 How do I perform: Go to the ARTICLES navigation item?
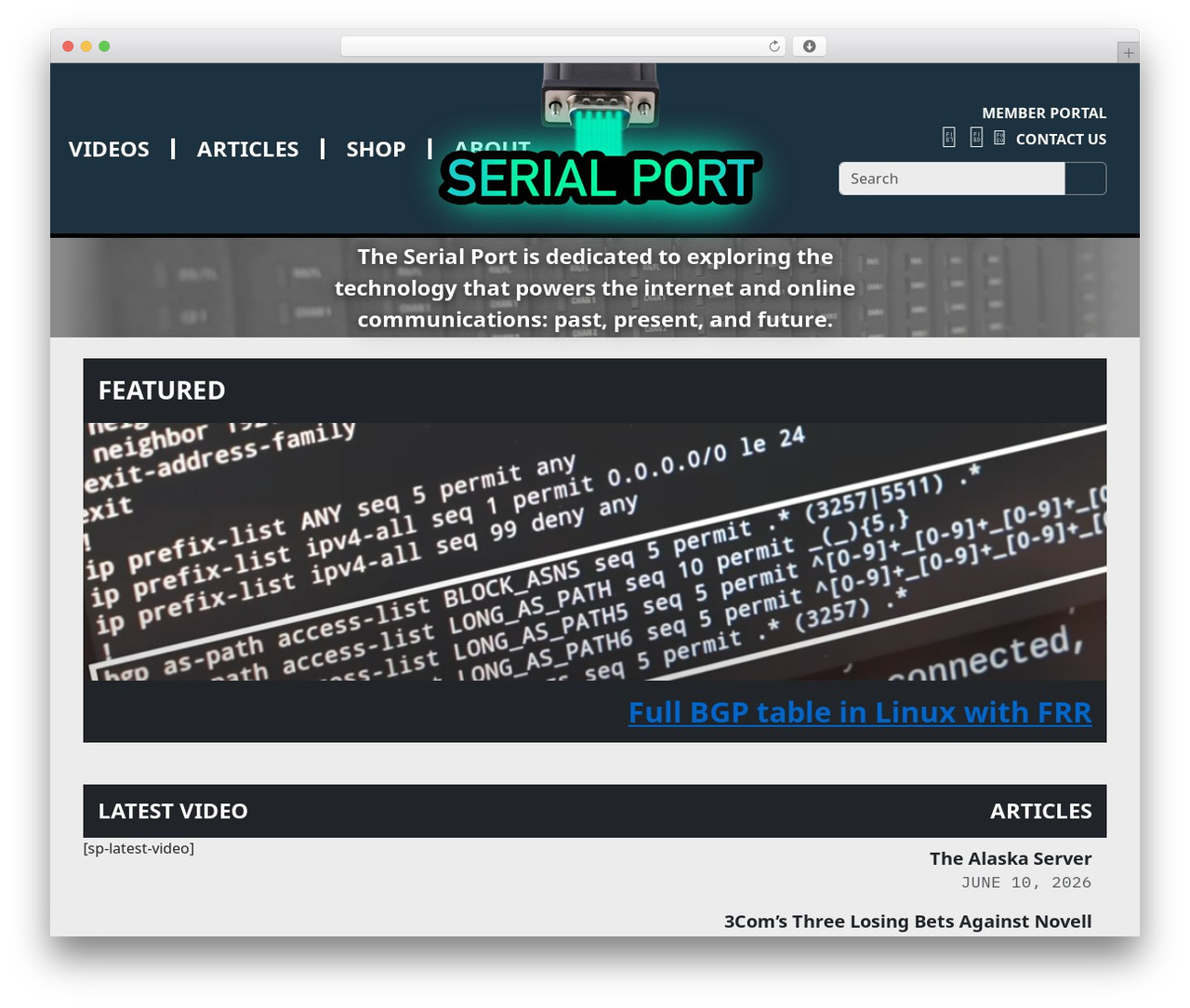[247, 149]
